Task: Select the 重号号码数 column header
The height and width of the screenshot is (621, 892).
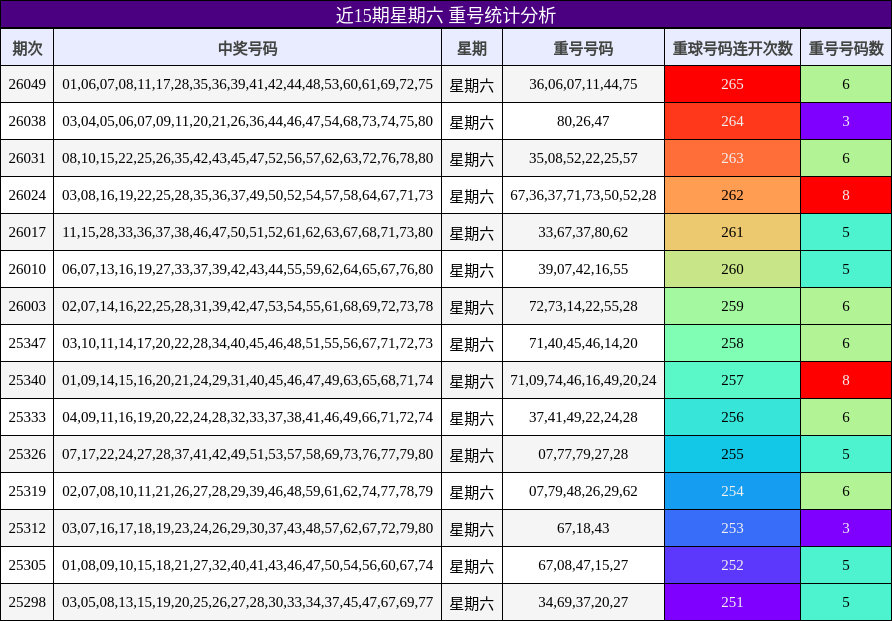Action: [x=845, y=47]
